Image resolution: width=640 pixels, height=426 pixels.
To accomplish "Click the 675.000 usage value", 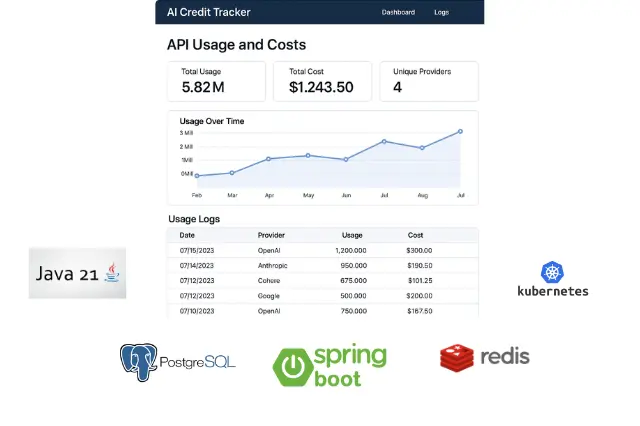I will [x=353, y=281].
